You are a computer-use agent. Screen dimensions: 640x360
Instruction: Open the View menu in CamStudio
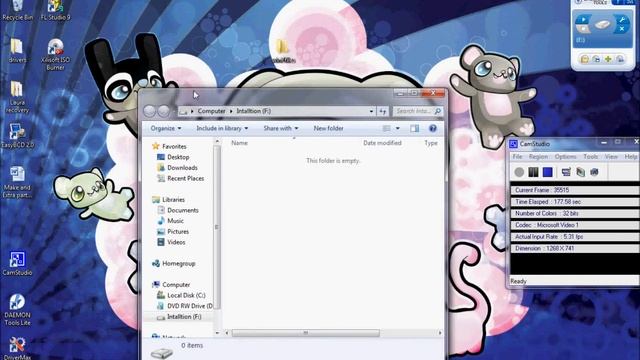click(x=611, y=157)
